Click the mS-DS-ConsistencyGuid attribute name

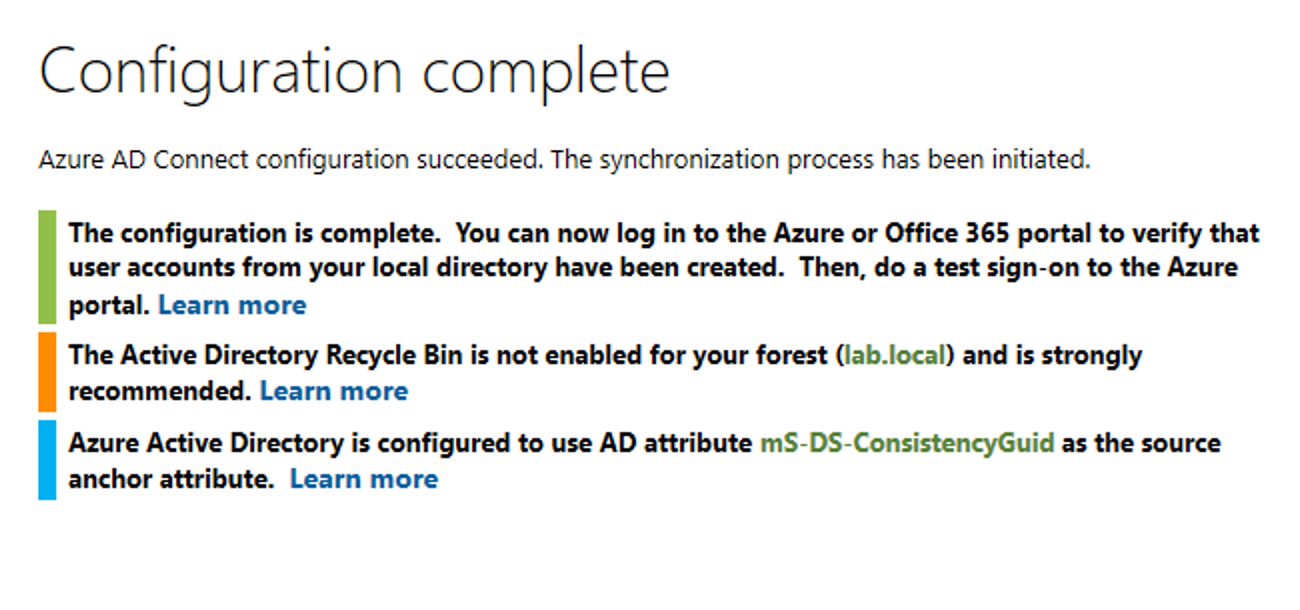click(907, 443)
